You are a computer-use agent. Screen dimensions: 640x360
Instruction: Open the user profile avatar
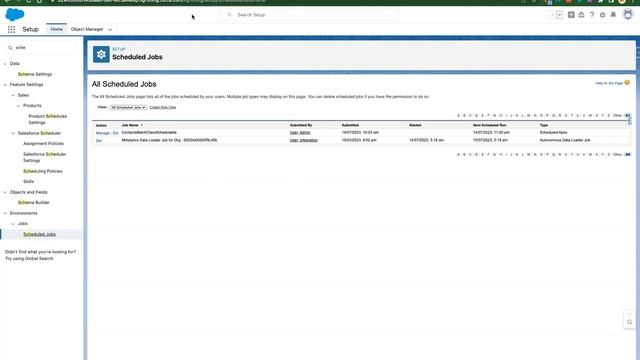tap(628, 14)
